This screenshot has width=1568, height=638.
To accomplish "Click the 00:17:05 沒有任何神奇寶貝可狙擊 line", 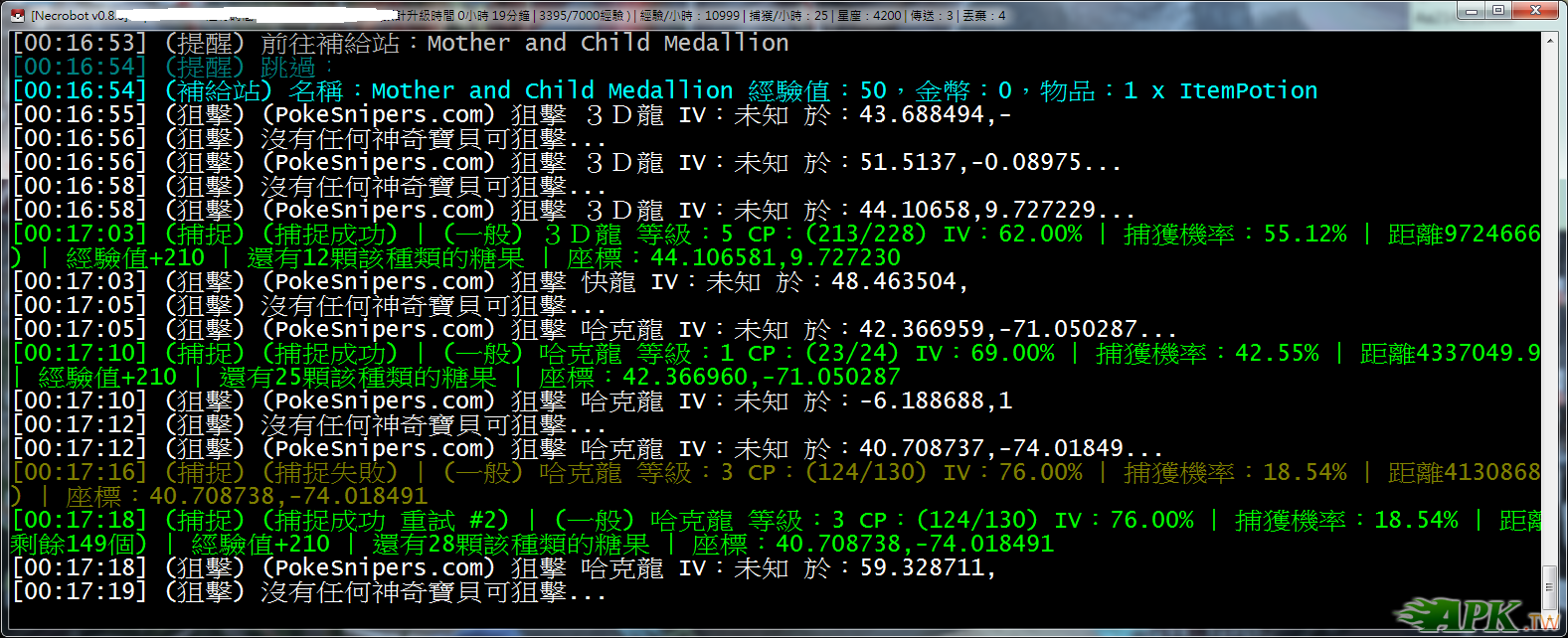I will pyautogui.click(x=309, y=305).
